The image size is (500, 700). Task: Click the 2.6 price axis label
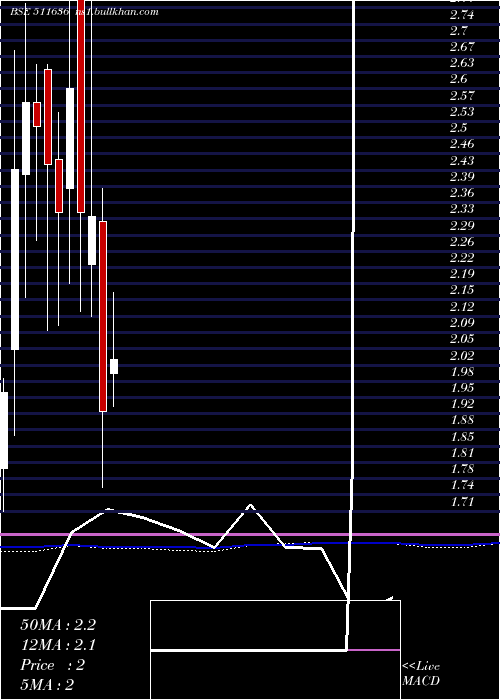[459, 79]
